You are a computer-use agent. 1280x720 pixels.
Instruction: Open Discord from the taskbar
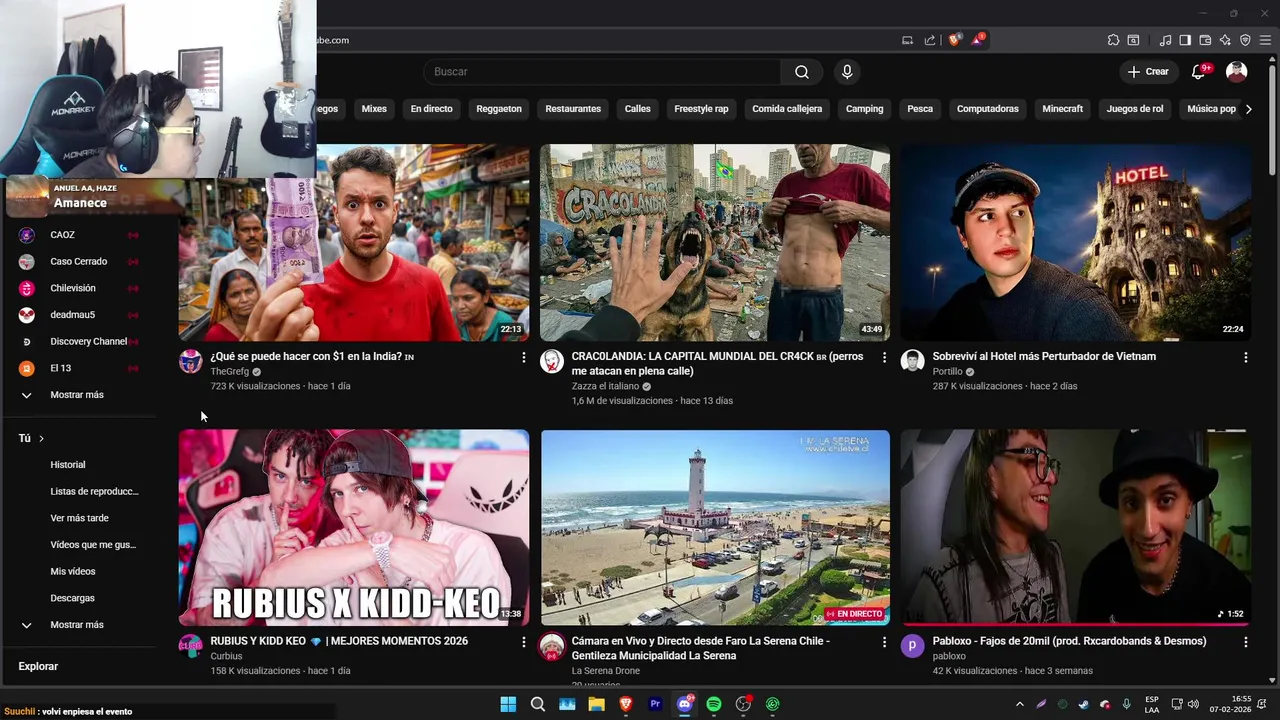pyautogui.click(x=685, y=704)
